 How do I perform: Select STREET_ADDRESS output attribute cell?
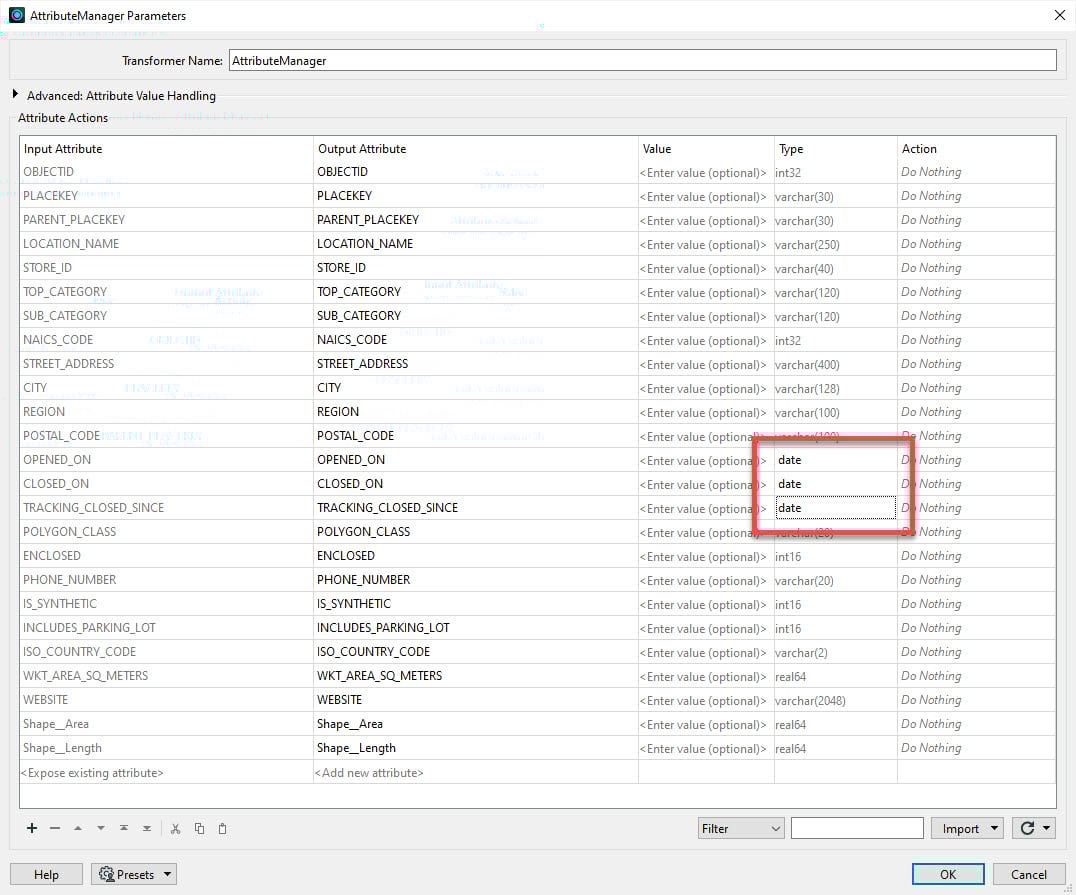476,364
